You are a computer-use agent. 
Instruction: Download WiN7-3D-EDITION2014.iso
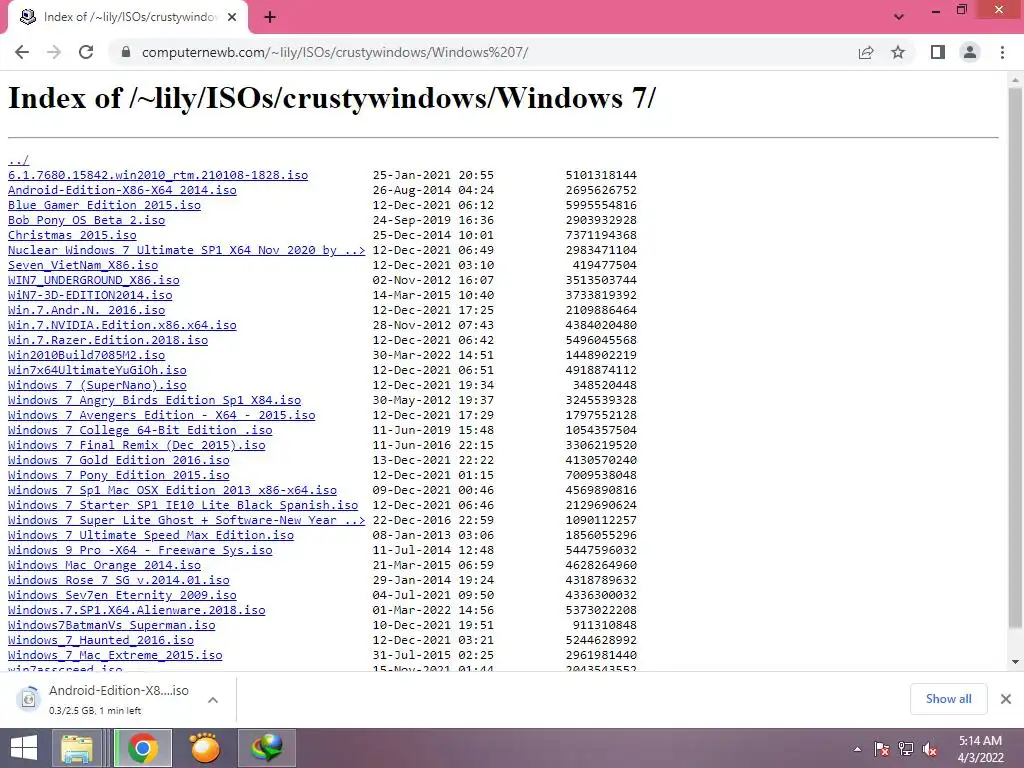pos(90,295)
